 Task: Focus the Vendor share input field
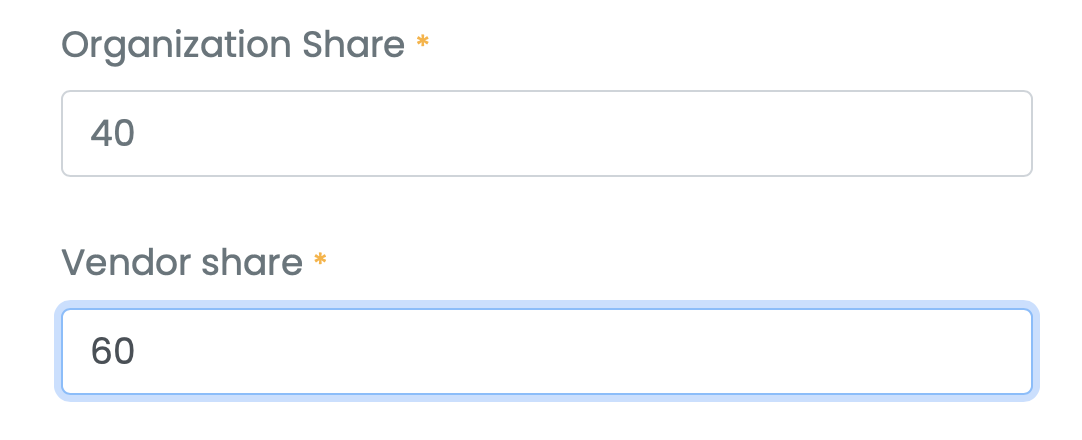point(546,351)
